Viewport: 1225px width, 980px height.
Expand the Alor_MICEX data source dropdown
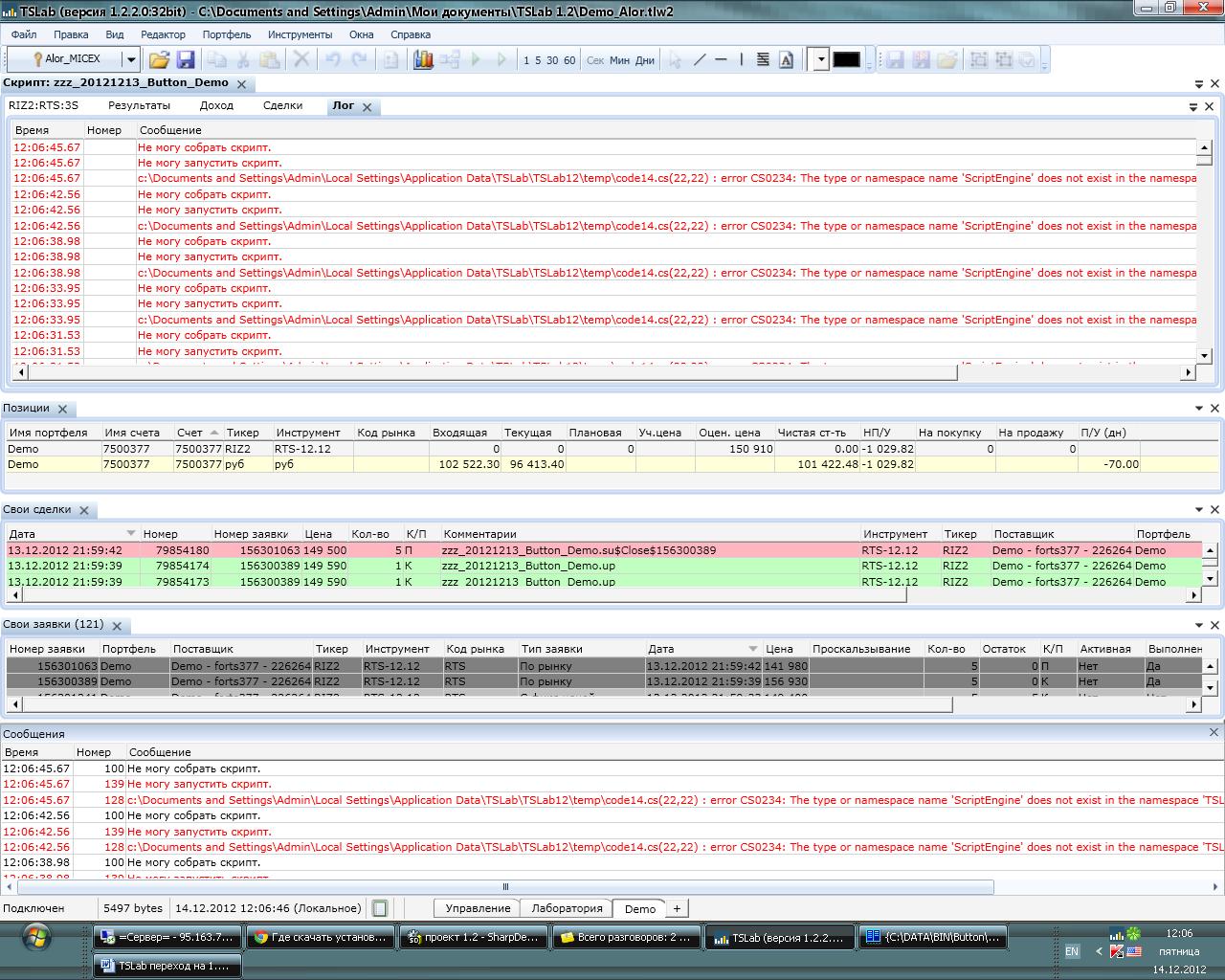131,59
